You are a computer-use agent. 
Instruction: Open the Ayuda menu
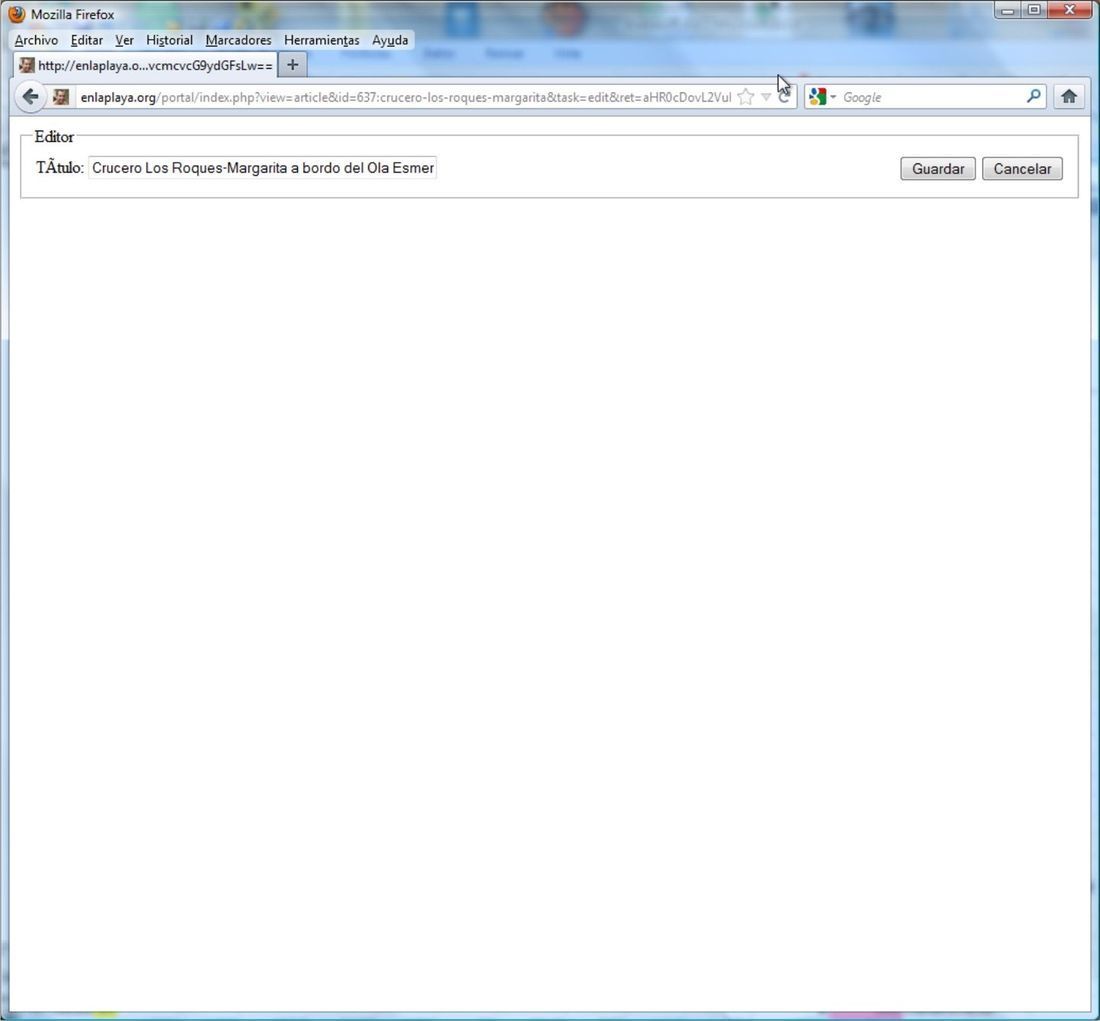(390, 40)
